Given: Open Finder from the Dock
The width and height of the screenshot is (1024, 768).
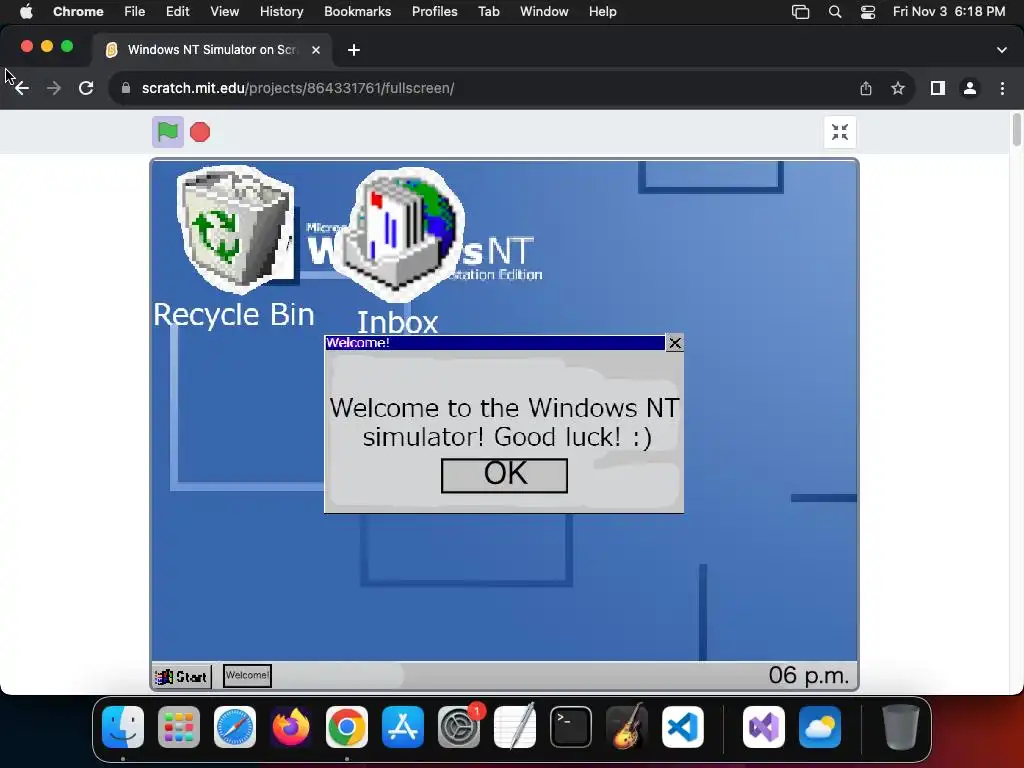Looking at the screenshot, I should click(x=123, y=727).
